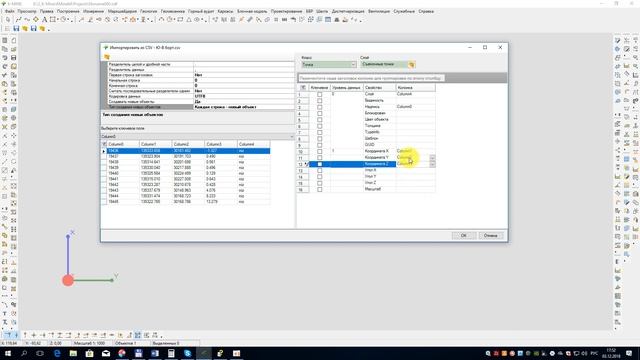Click the Column0 header in data preview
Screen dimensions: 640x360
(123, 144)
